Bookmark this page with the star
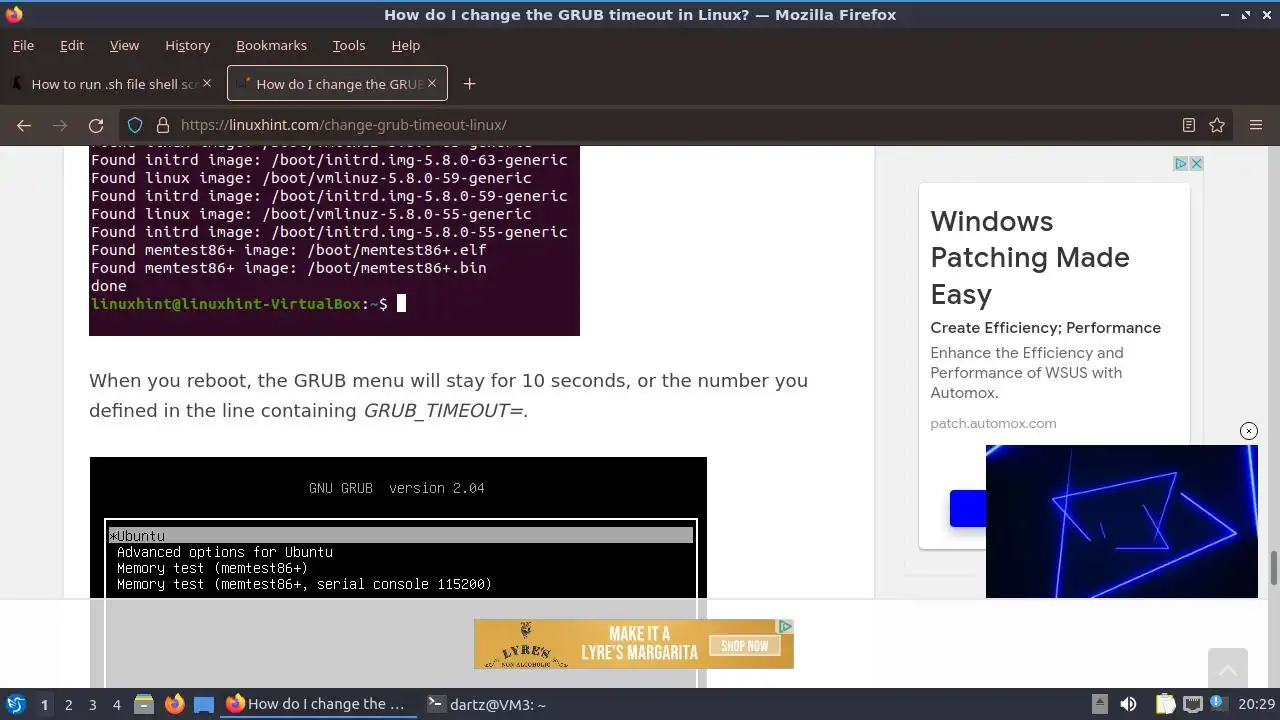 tap(1217, 125)
